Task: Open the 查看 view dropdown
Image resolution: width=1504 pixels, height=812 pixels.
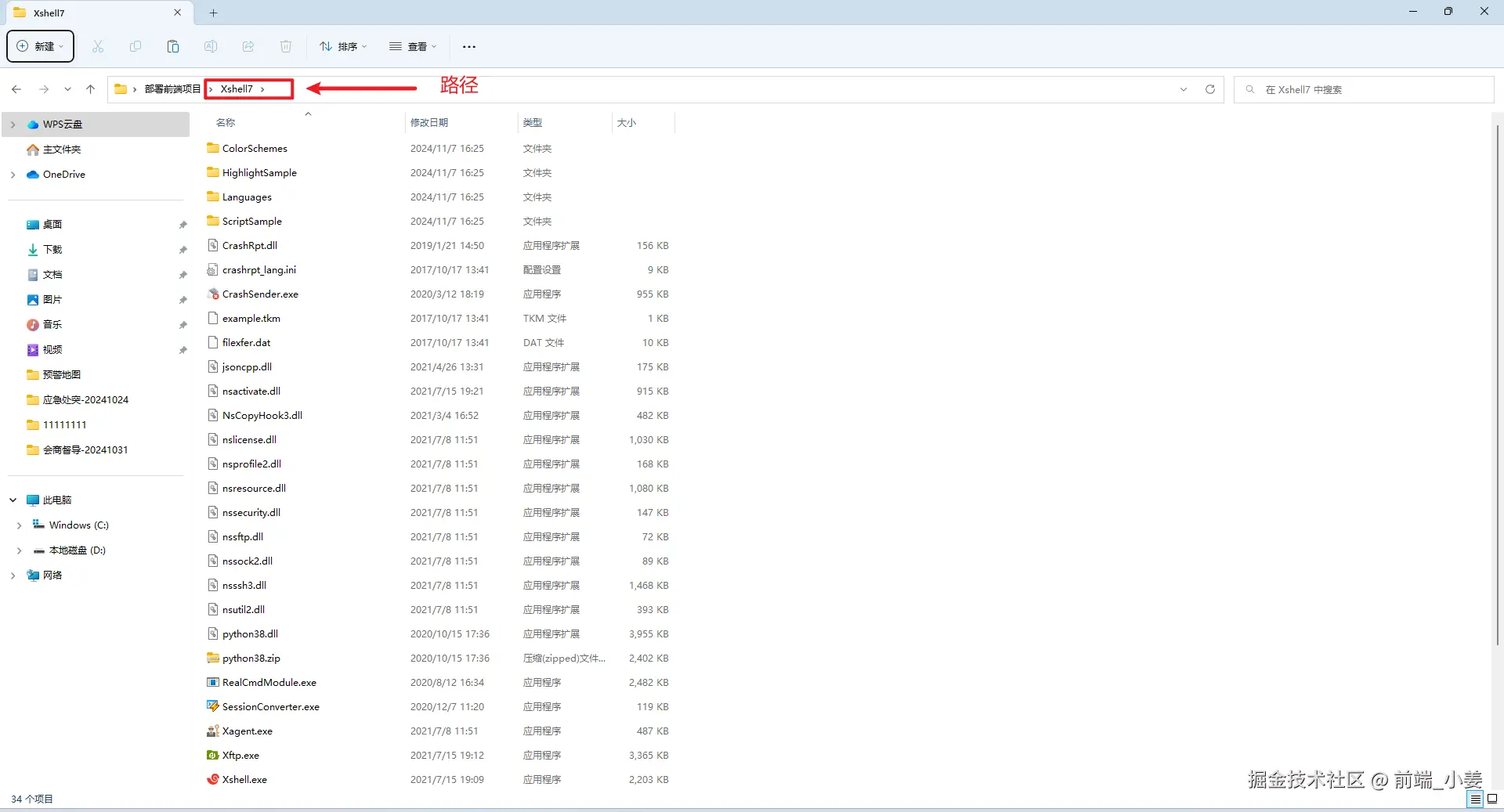Action: coord(413,46)
